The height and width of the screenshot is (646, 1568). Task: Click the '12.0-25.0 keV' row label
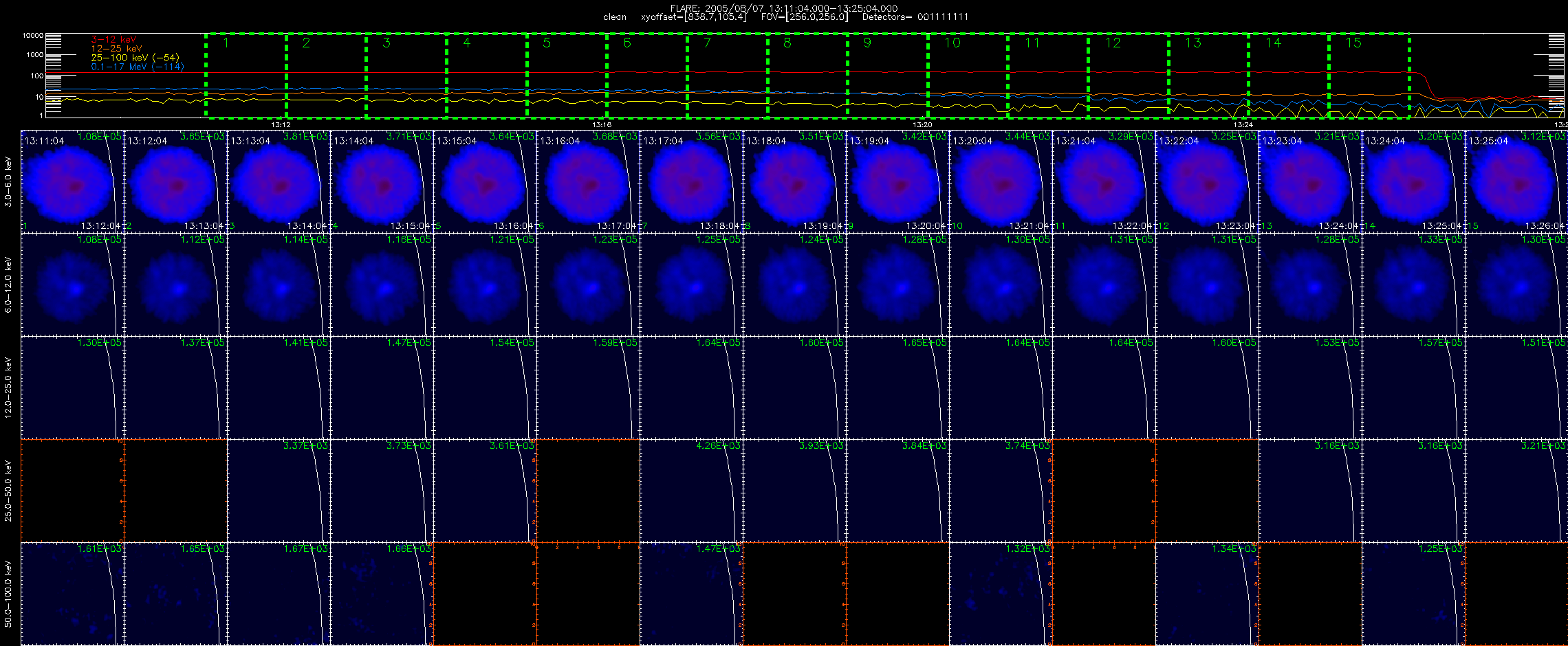[8, 388]
